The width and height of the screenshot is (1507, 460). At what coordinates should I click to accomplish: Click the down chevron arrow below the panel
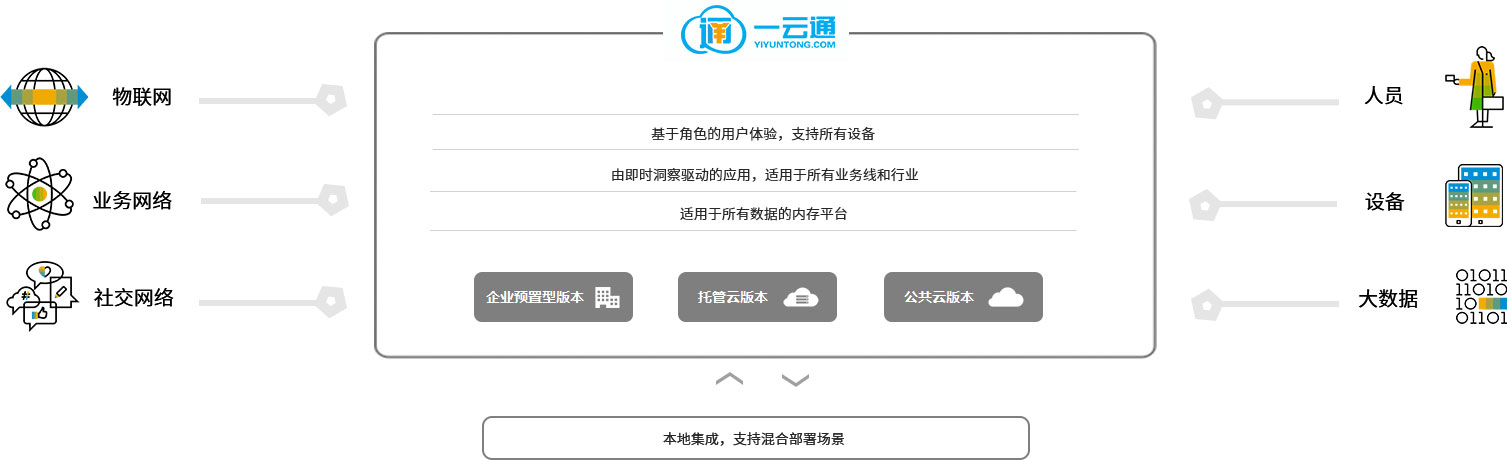coord(795,380)
